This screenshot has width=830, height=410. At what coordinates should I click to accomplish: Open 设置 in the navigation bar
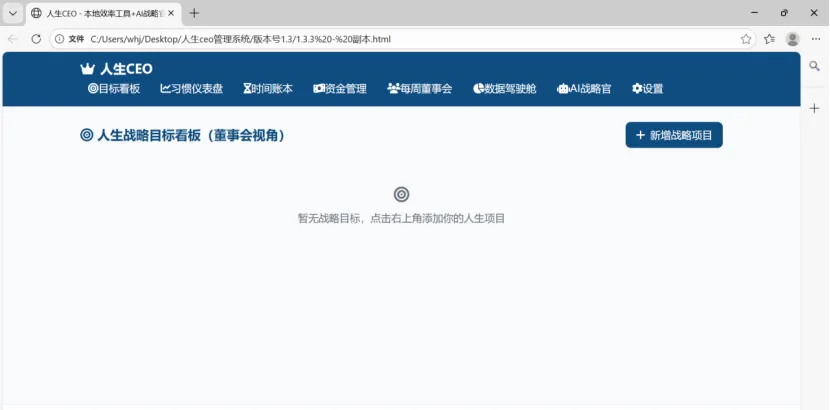coord(647,89)
